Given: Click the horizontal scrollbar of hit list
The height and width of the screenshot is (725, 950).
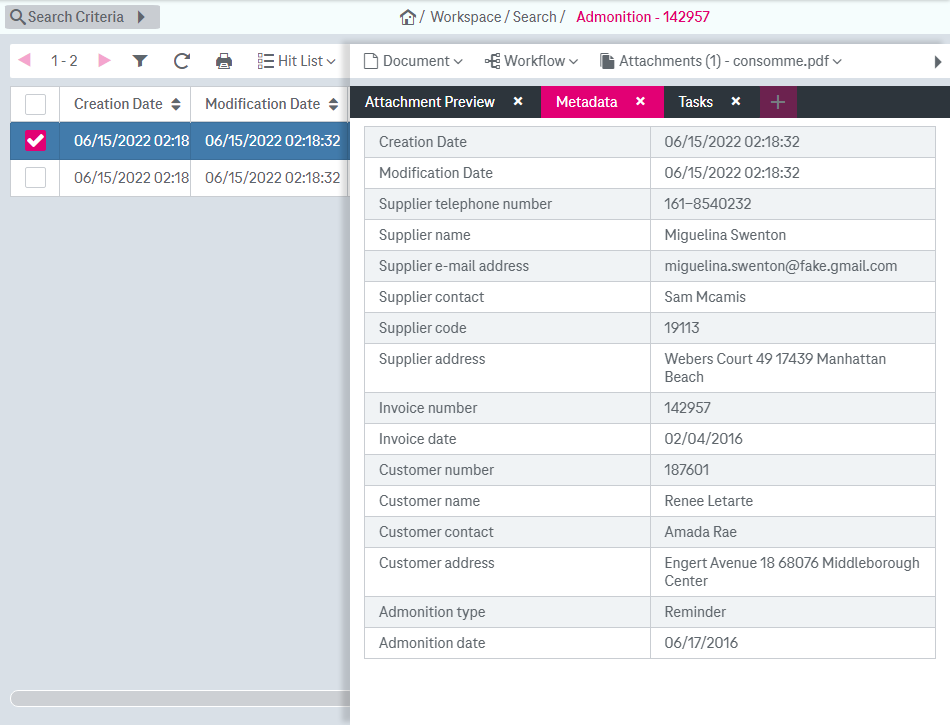Looking at the screenshot, I should point(180,698).
